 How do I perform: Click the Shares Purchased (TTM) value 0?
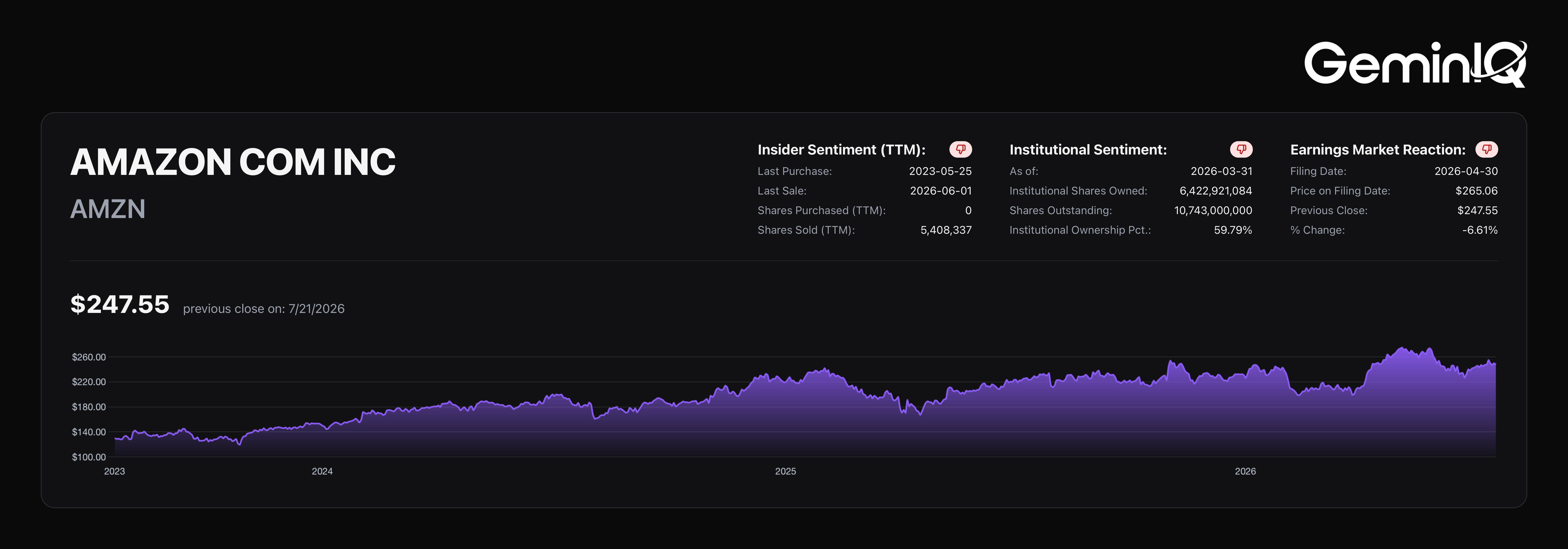[969, 211]
